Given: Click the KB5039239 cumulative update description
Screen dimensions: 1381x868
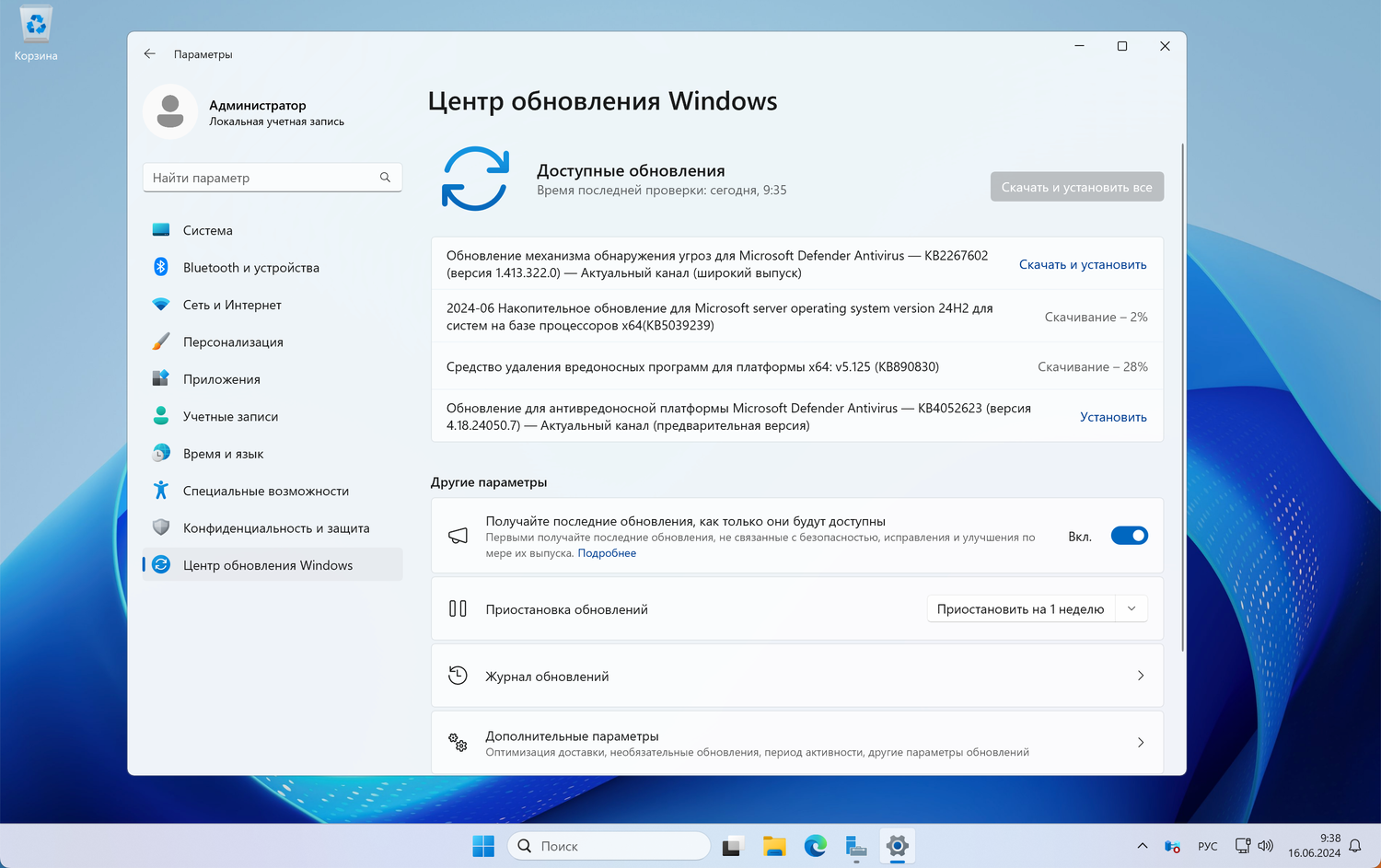Looking at the screenshot, I should 720,317.
